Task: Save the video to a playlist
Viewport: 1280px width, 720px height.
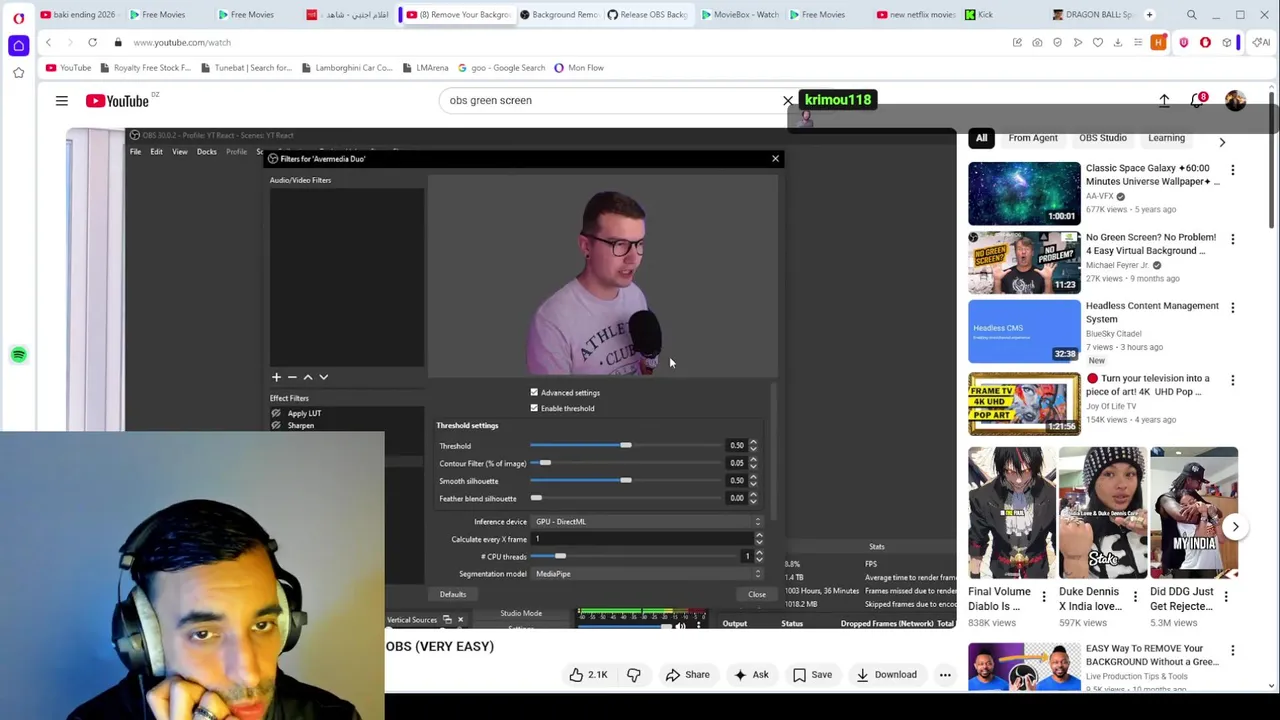Action: (x=812, y=675)
